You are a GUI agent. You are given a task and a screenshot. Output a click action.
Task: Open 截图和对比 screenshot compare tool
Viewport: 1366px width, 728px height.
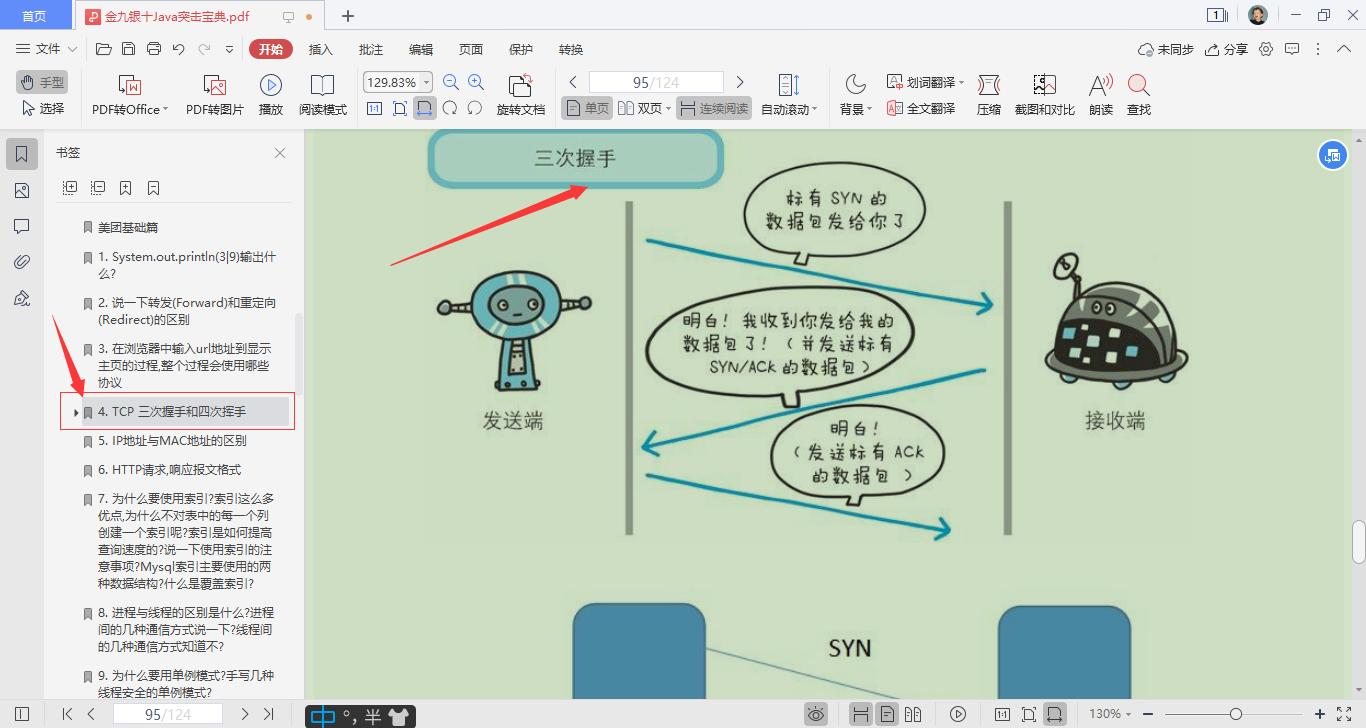point(1044,95)
